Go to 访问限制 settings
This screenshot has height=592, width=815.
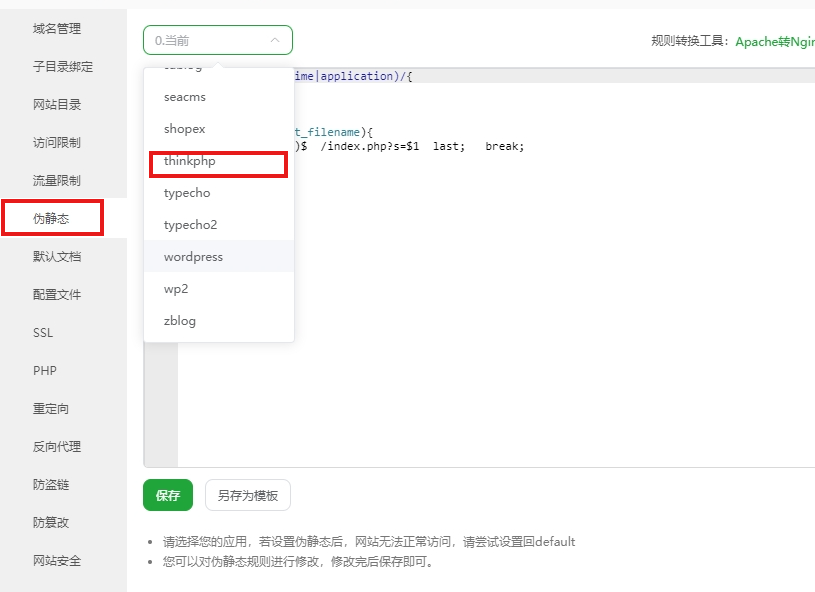(53, 142)
